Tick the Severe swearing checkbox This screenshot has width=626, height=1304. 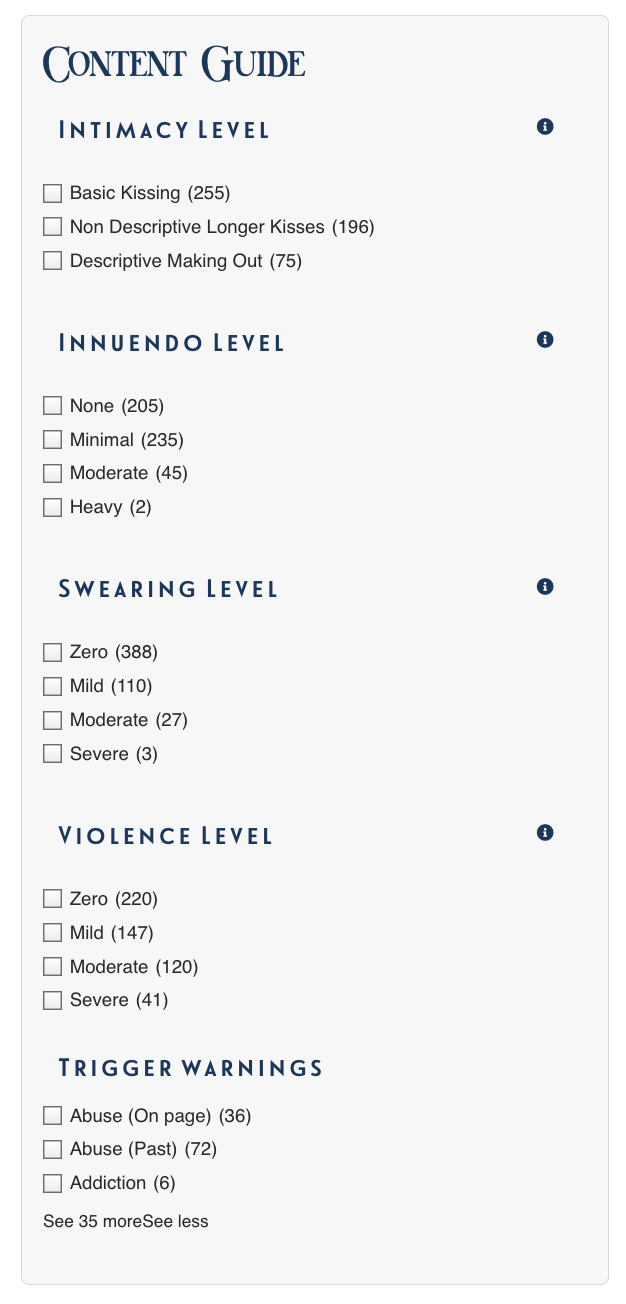[53, 754]
